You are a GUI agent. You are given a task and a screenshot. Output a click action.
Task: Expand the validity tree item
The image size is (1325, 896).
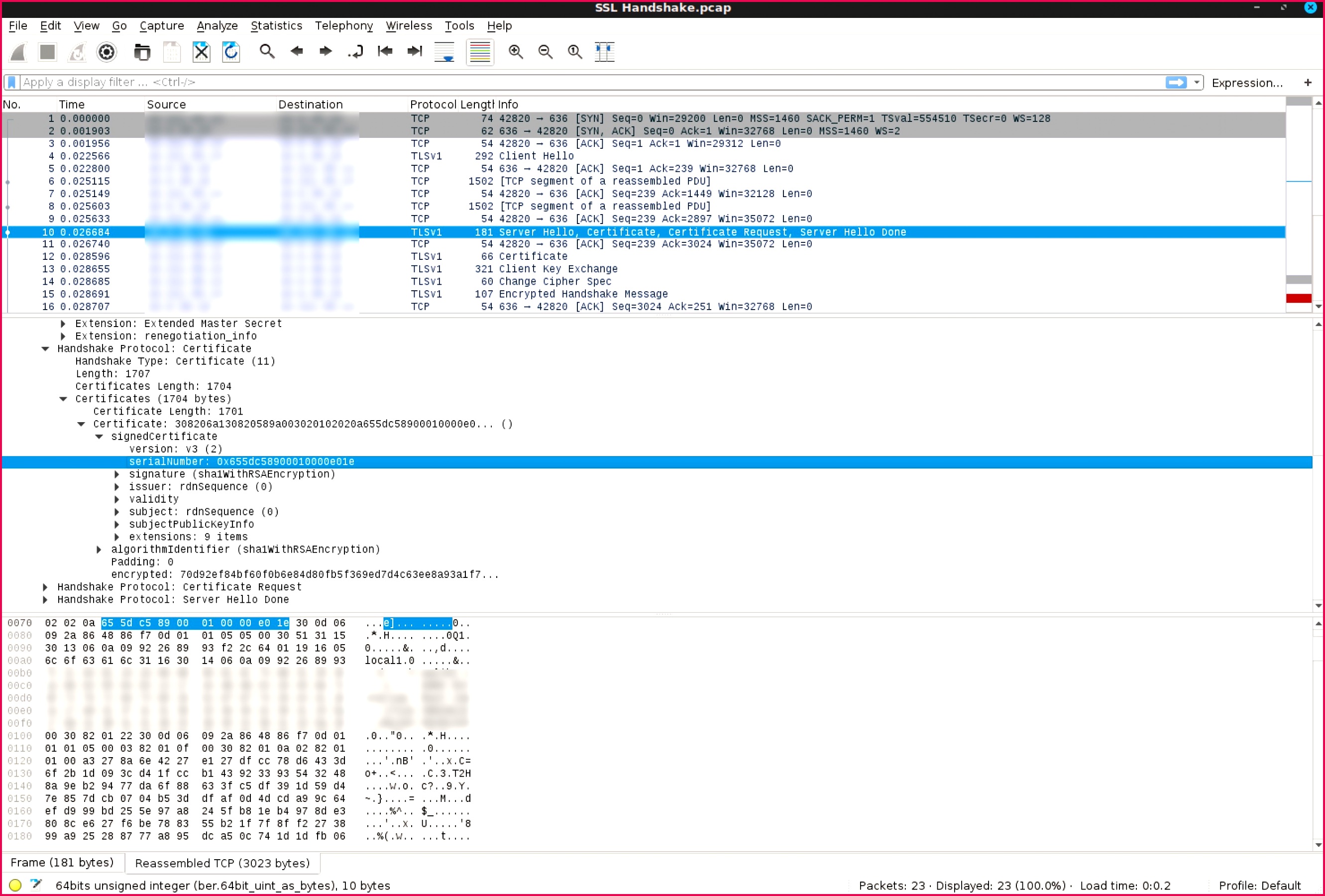[x=117, y=498]
